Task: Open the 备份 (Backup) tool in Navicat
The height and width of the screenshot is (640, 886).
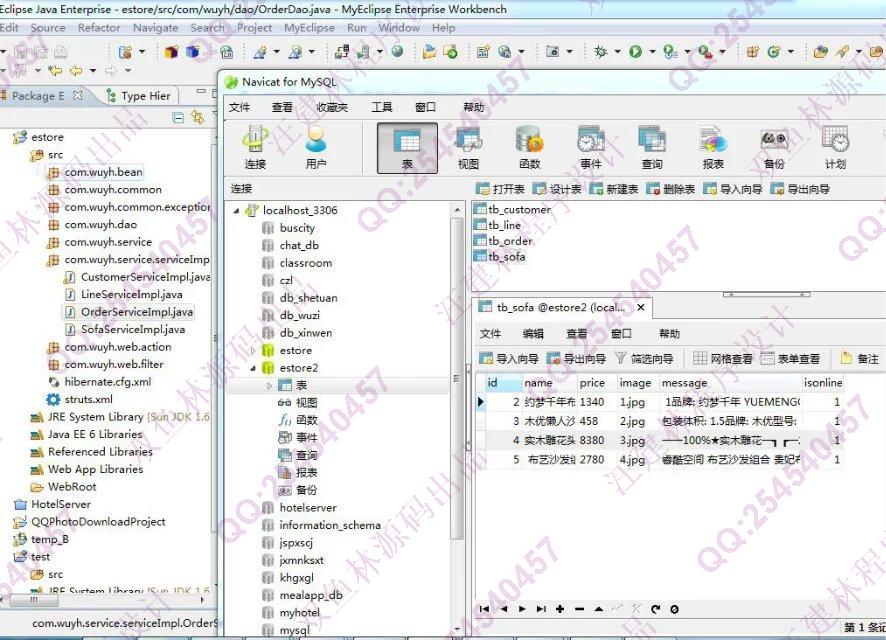Action: 774,147
